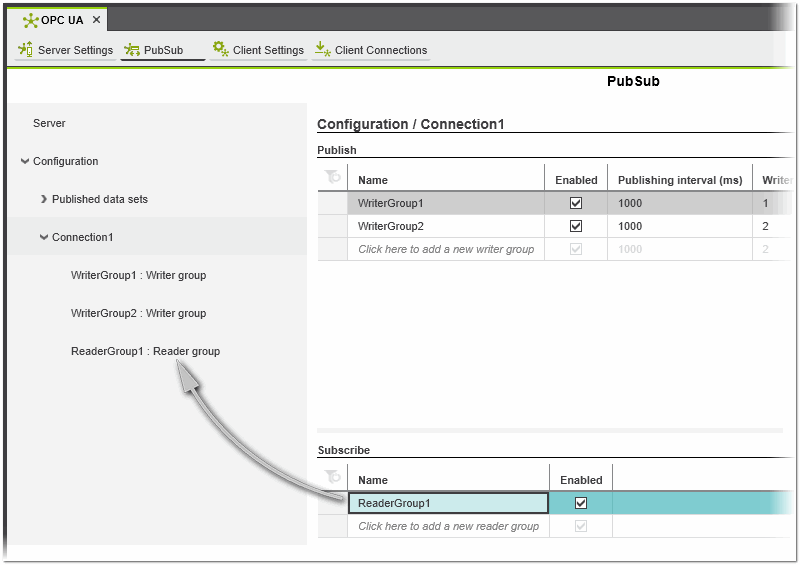Disable the WriterGroup1 Enabled checkbox
This screenshot has height=565, width=800.
pyautogui.click(x=576, y=203)
